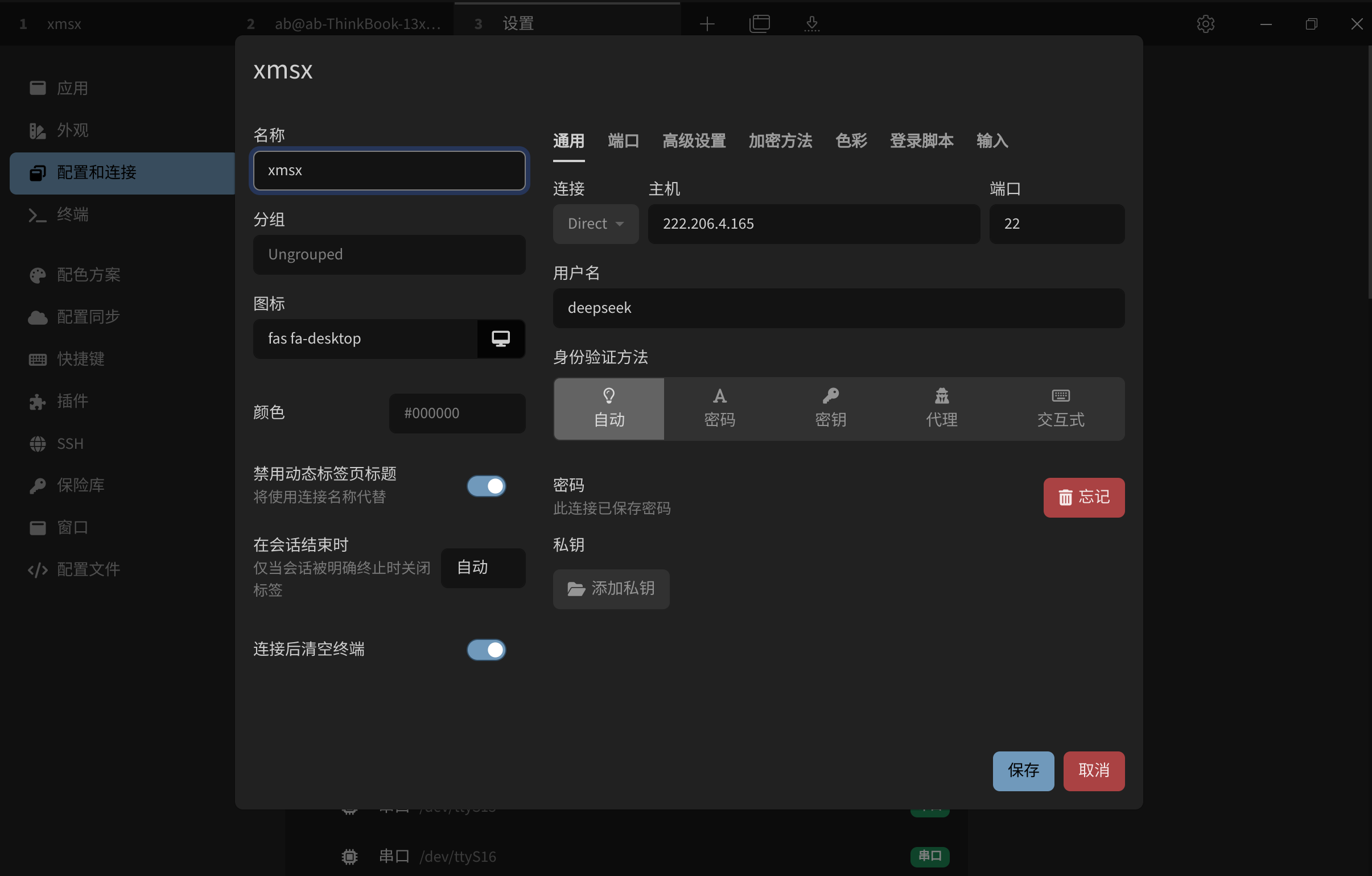
Task: Switch to the Advanced settings (高级设置) tab
Action: click(x=694, y=141)
